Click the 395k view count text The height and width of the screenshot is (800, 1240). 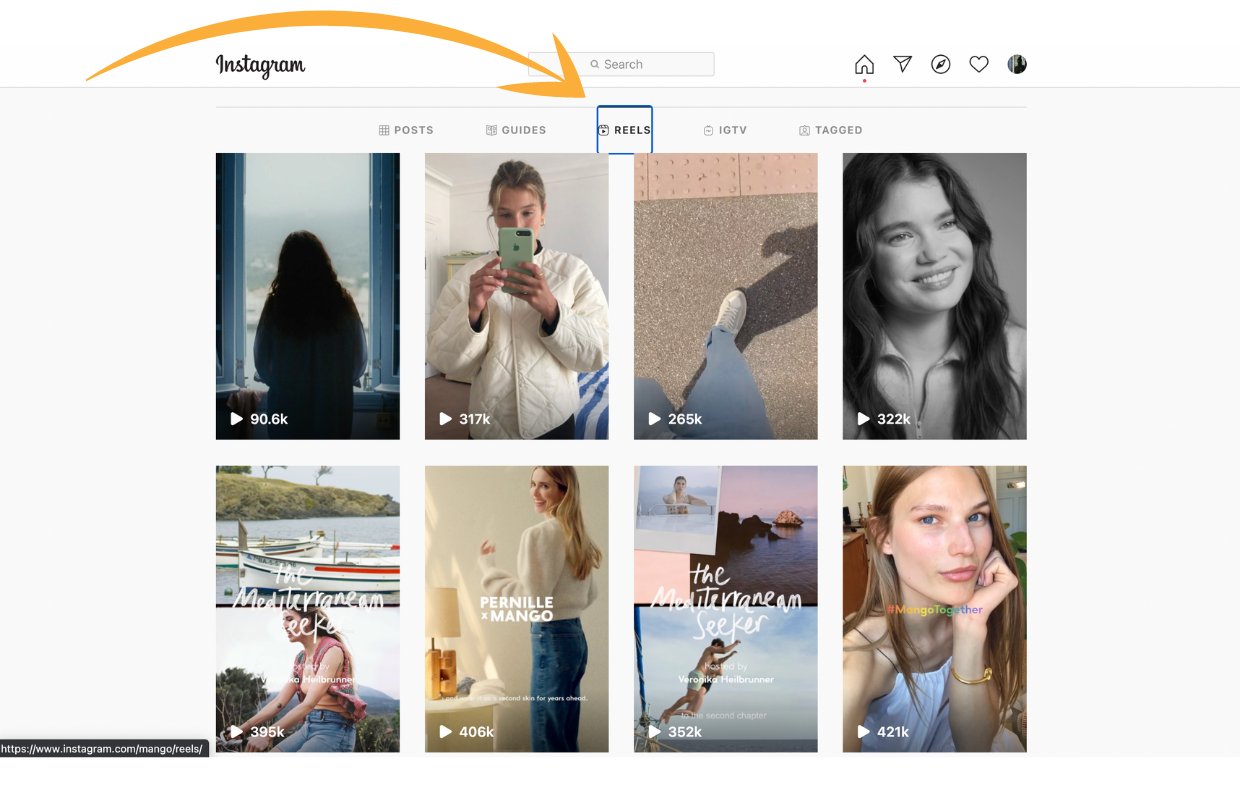click(x=267, y=732)
